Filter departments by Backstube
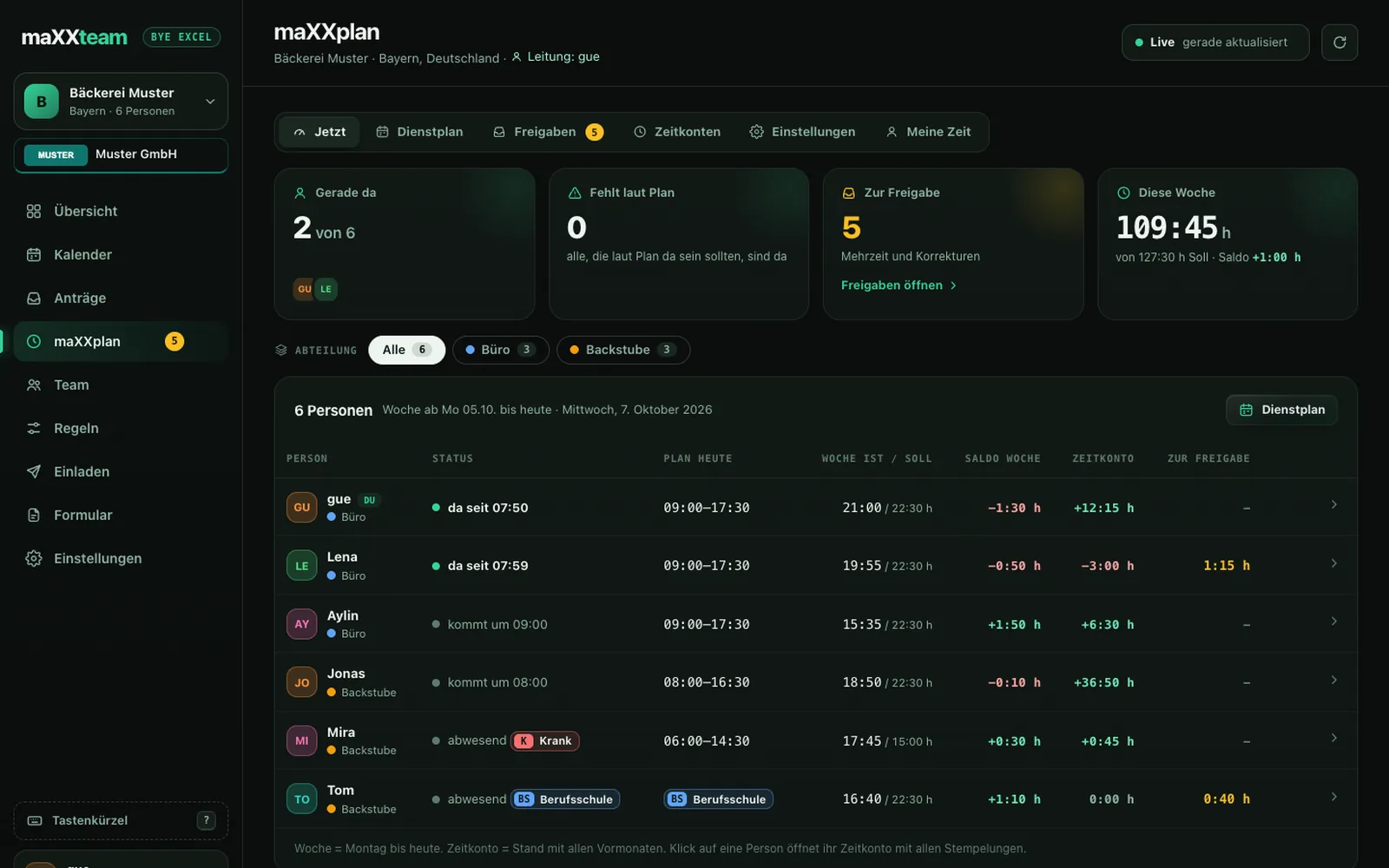This screenshot has width=1389, height=868. tap(622, 350)
